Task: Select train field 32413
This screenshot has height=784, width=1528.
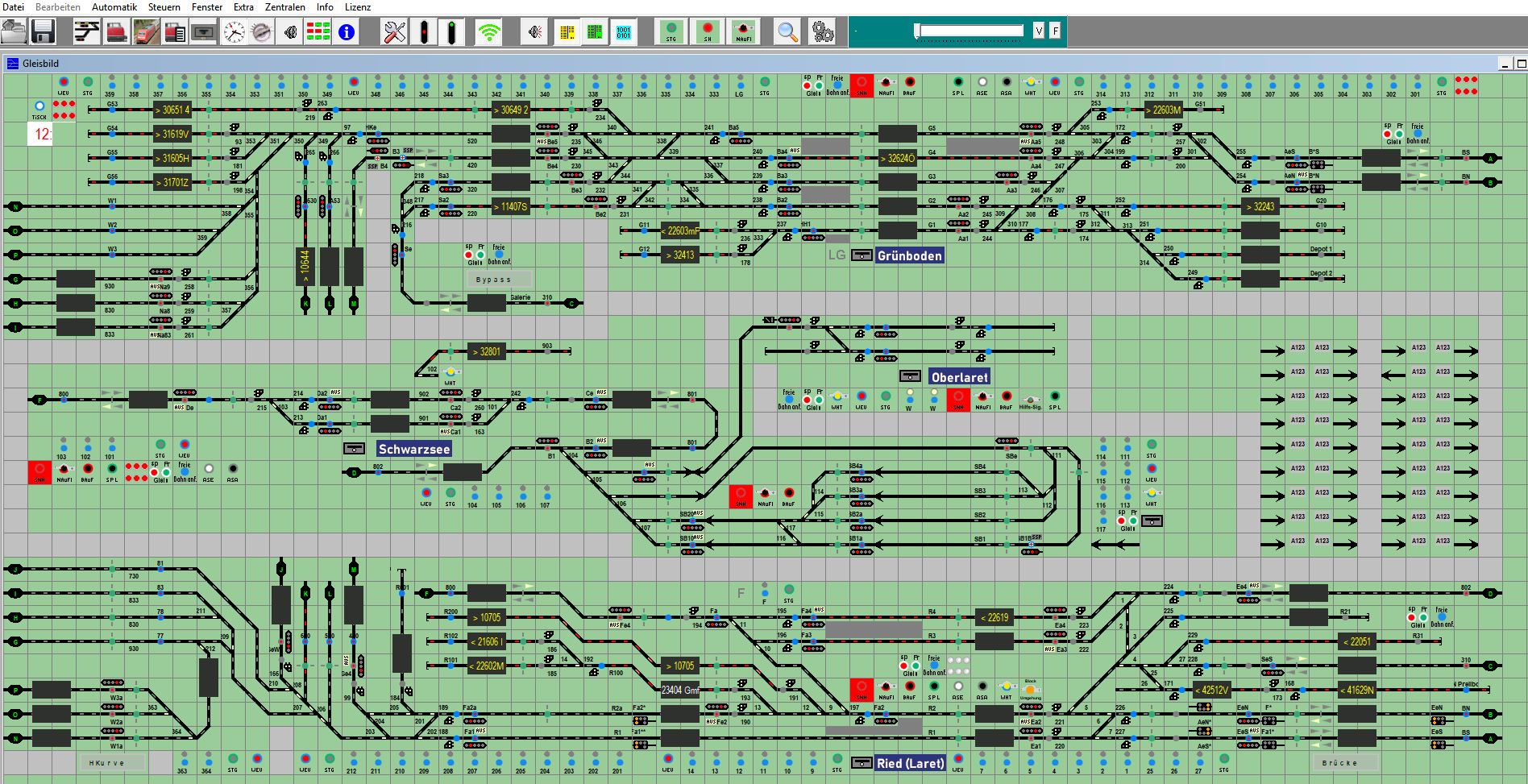Action: pos(680,255)
